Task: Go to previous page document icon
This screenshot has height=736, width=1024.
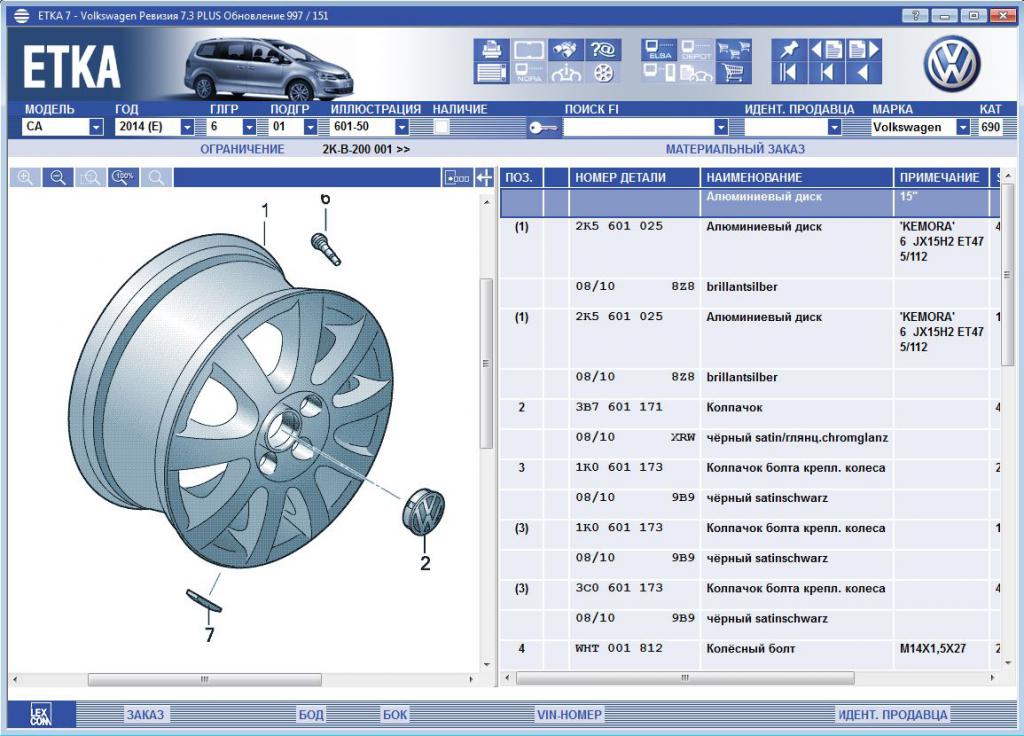Action: click(x=826, y=50)
